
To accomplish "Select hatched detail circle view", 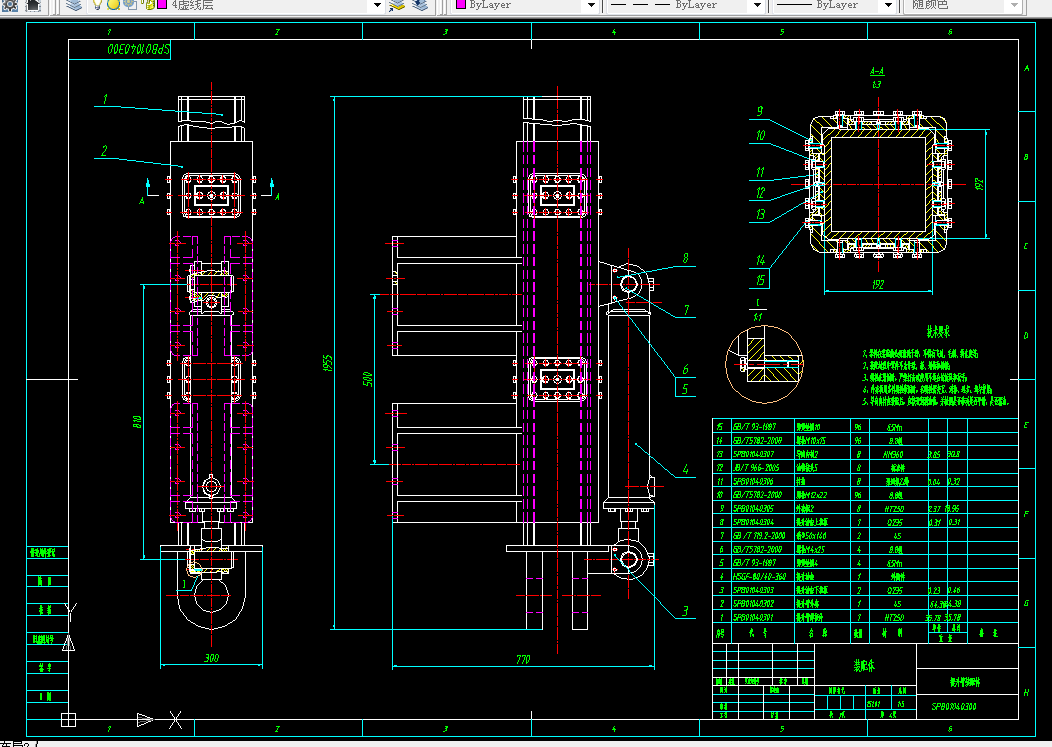I will [x=764, y=364].
